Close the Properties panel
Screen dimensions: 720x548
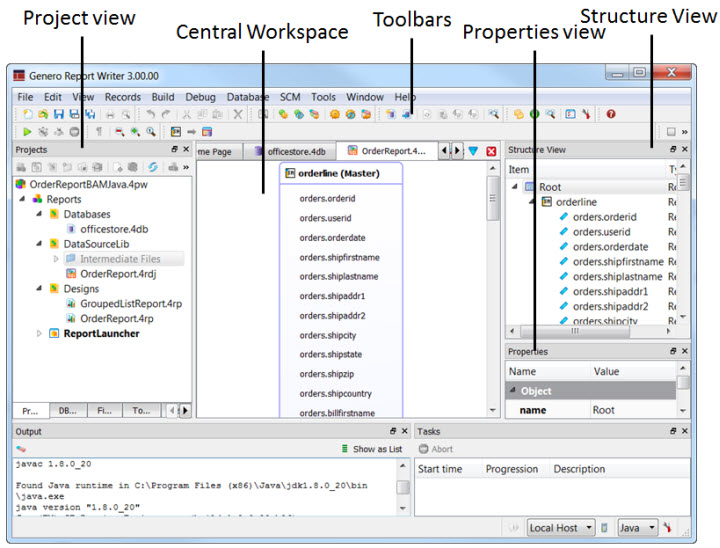pos(685,351)
